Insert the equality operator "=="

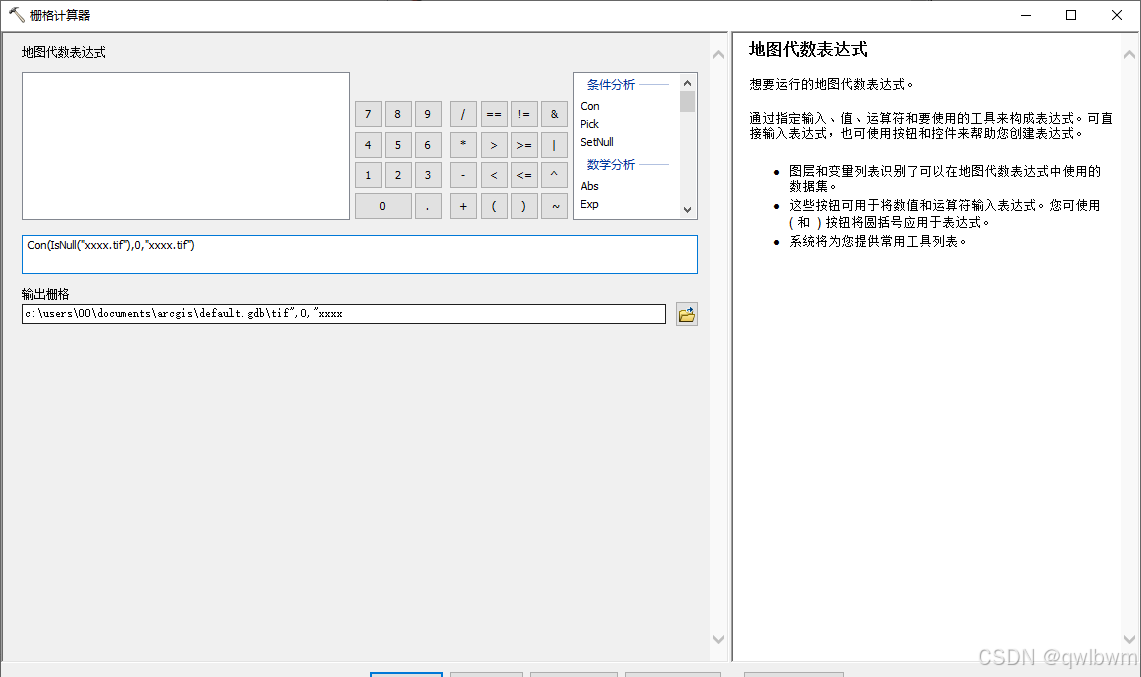[493, 113]
